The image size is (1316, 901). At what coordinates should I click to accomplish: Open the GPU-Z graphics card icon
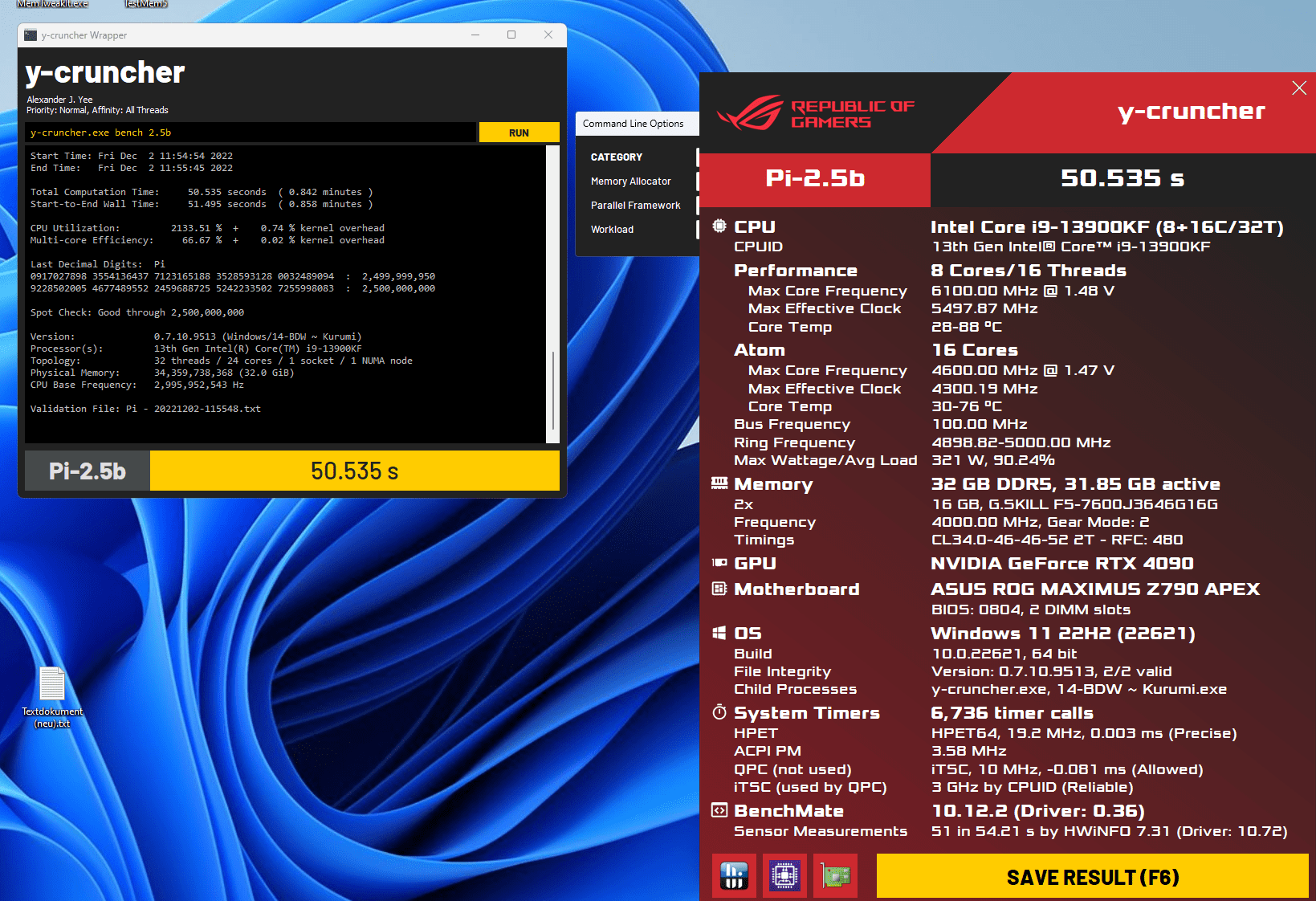tap(835, 875)
